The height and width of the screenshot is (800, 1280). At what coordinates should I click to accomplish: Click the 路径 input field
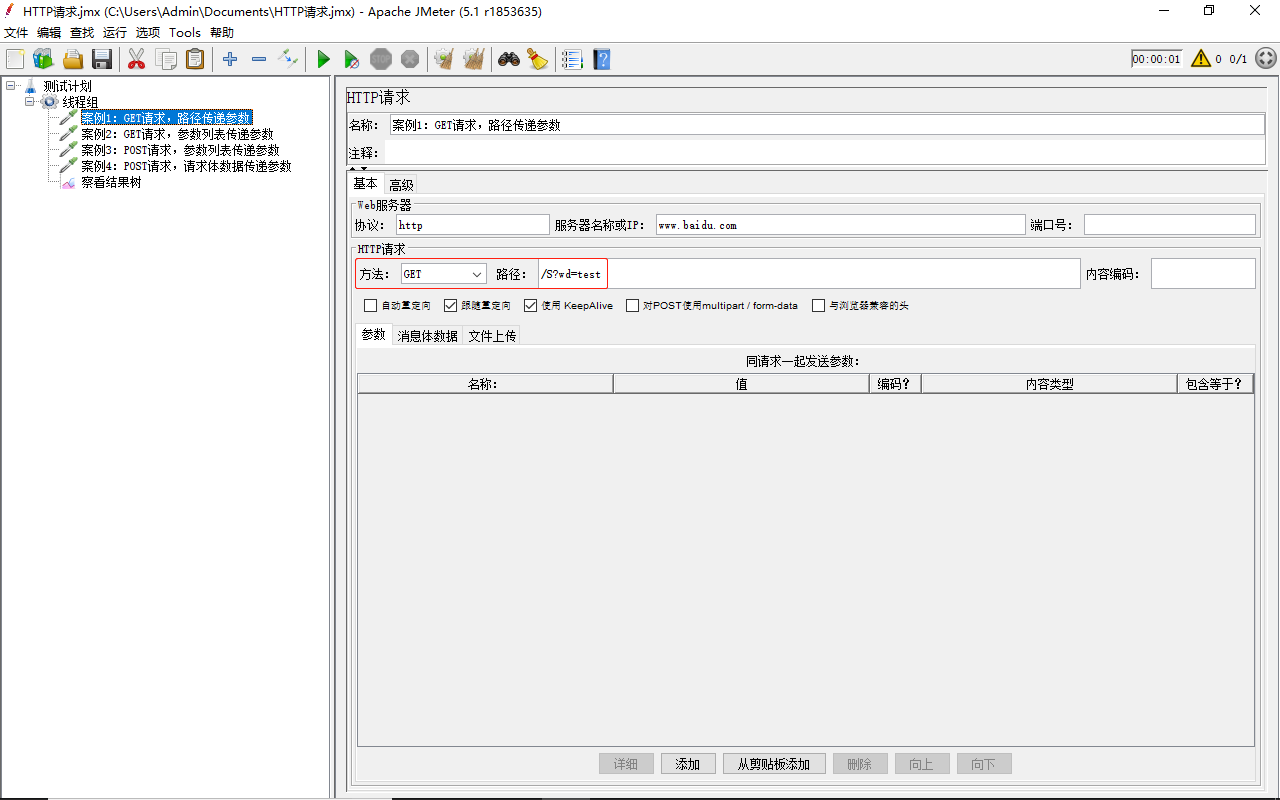pos(809,274)
